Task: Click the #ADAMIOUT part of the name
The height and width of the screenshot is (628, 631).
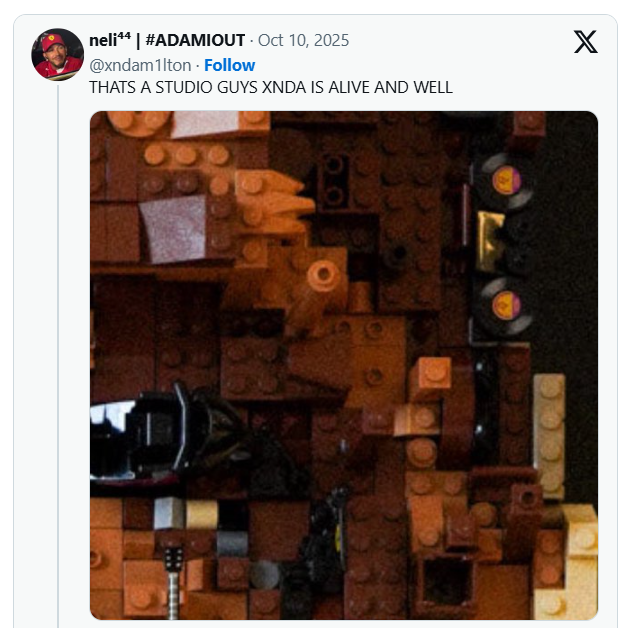Action: pos(195,40)
